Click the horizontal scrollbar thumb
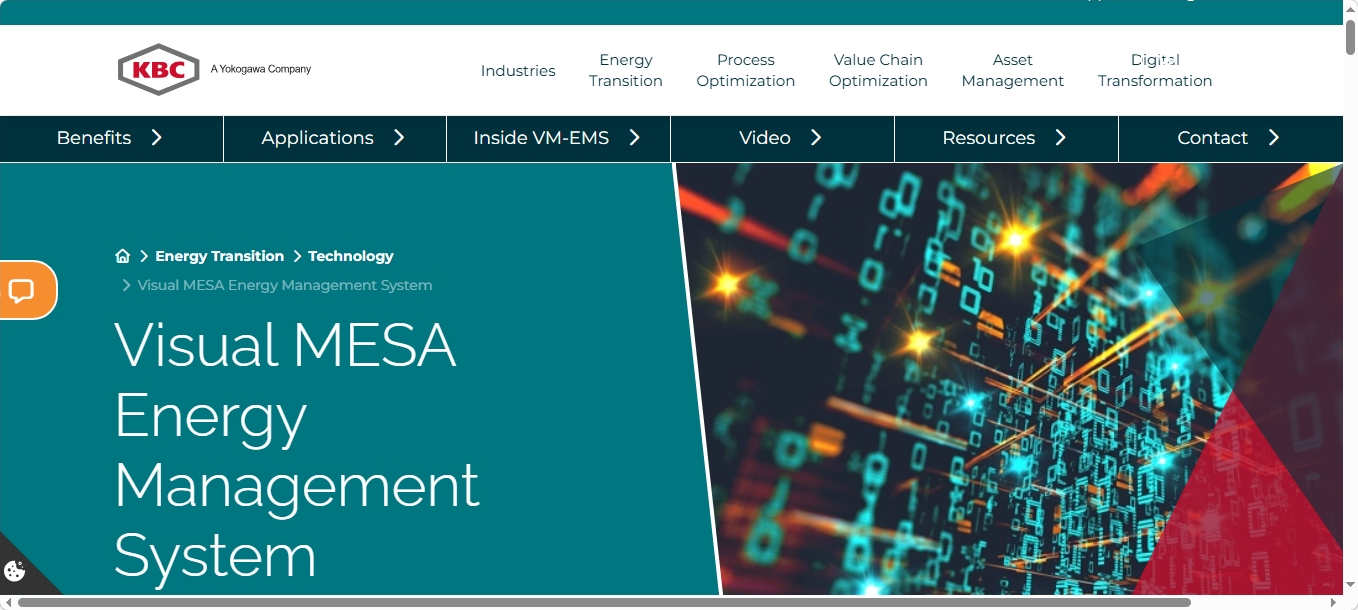 [x=604, y=602]
